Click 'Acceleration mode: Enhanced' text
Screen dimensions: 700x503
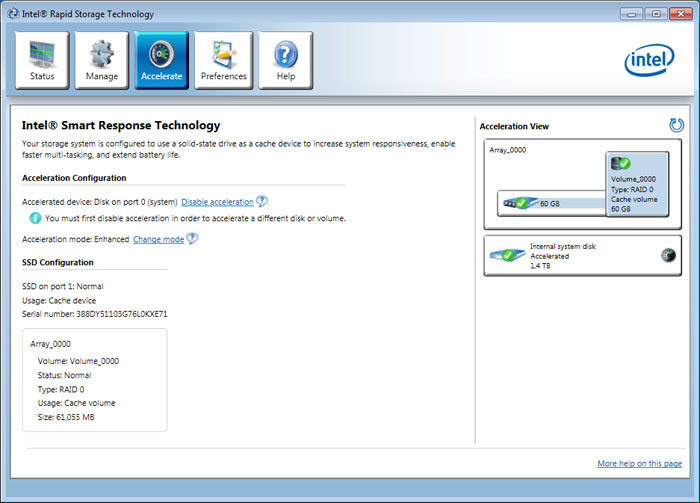click(x=75, y=239)
